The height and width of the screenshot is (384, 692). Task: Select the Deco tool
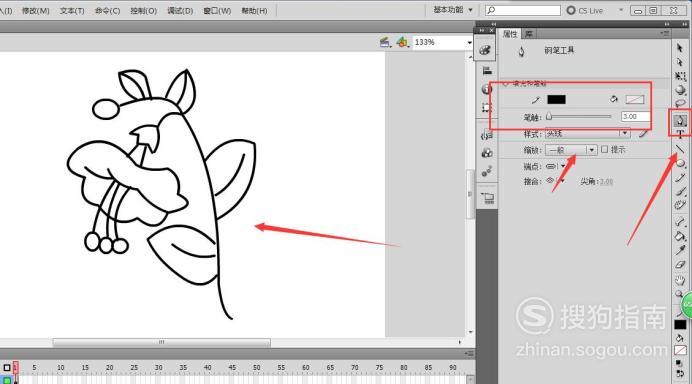pyautogui.click(x=680, y=205)
